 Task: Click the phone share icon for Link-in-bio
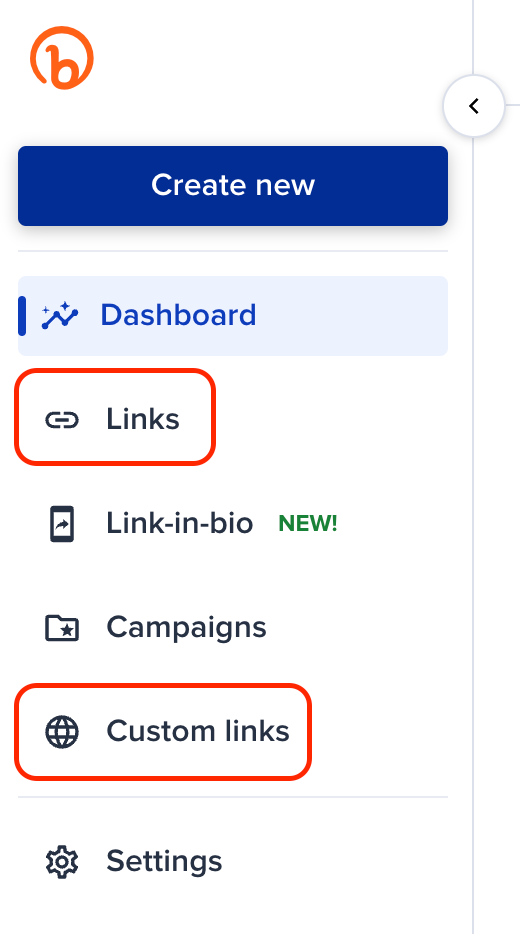pyautogui.click(x=62, y=524)
